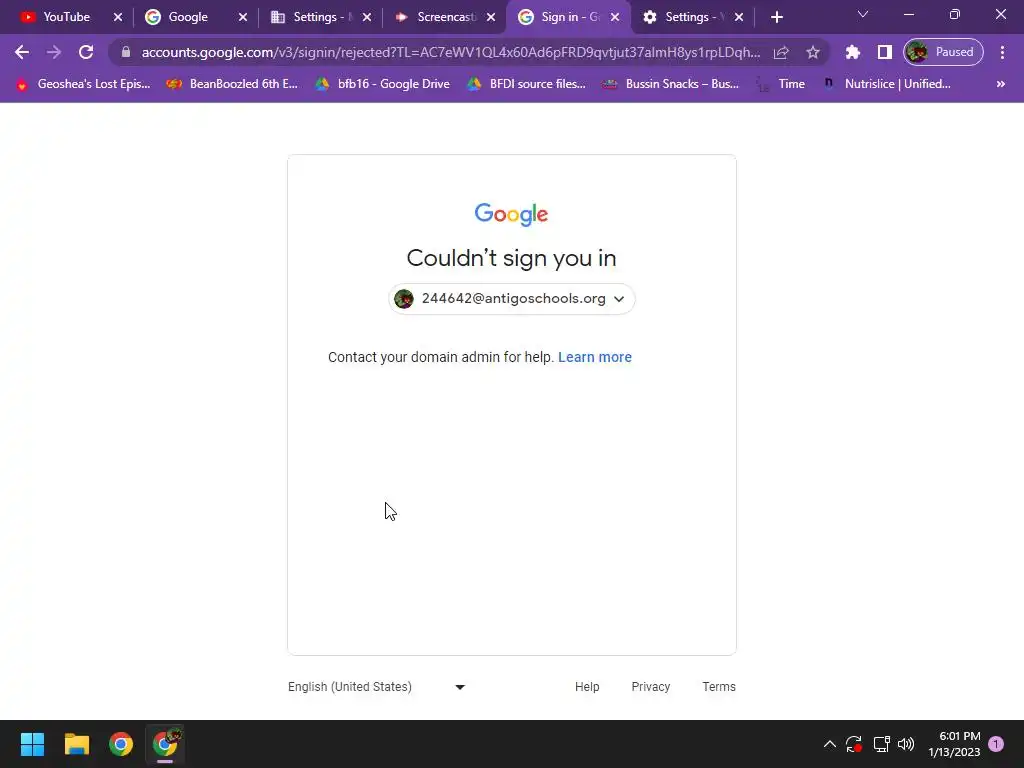Open the tab search chevron
Screen dimensions: 1024x768
tap(863, 14)
